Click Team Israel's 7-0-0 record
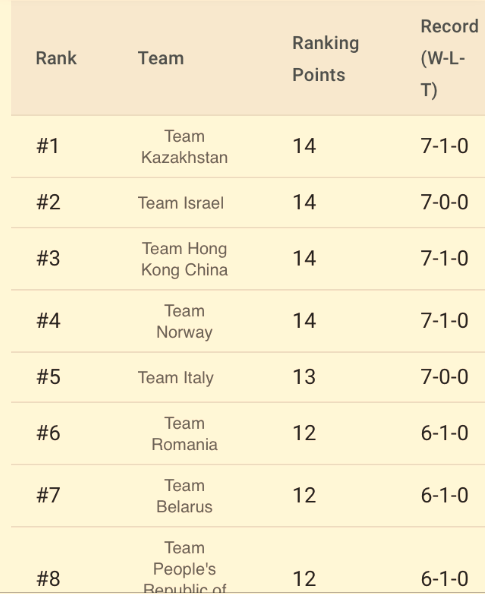 (x=444, y=202)
